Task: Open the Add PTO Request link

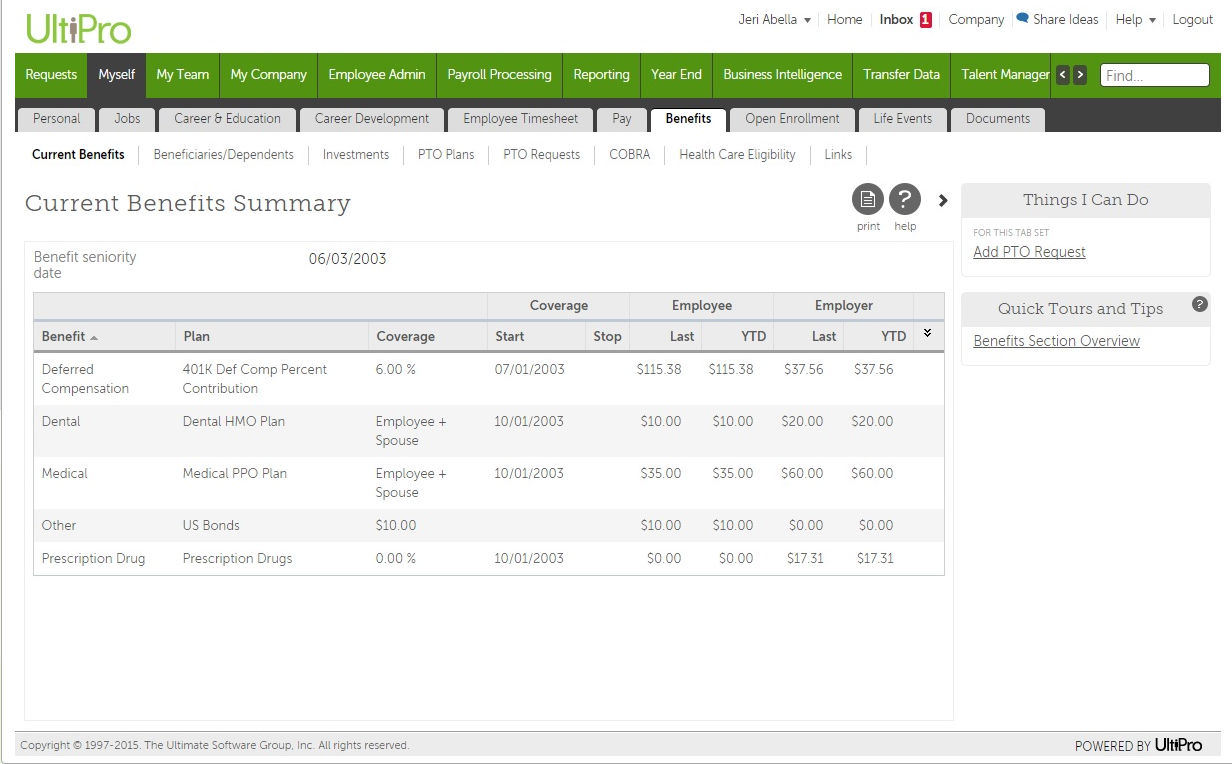Action: click(x=1029, y=252)
